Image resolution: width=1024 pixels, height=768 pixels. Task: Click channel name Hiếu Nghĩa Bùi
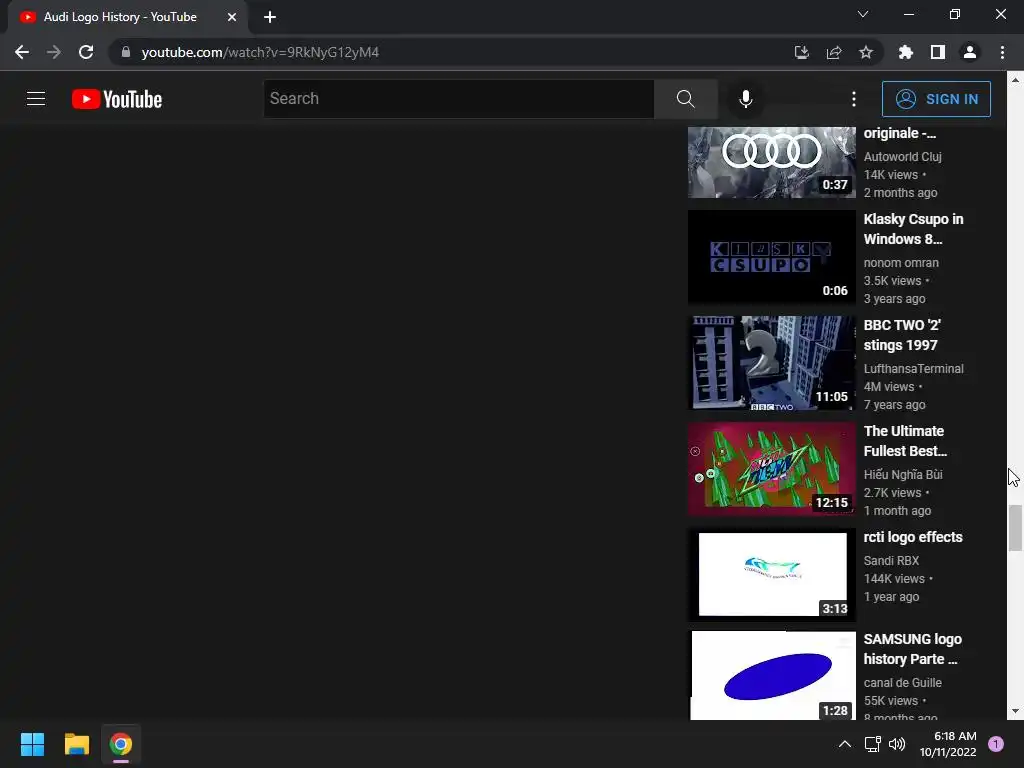pos(903,474)
